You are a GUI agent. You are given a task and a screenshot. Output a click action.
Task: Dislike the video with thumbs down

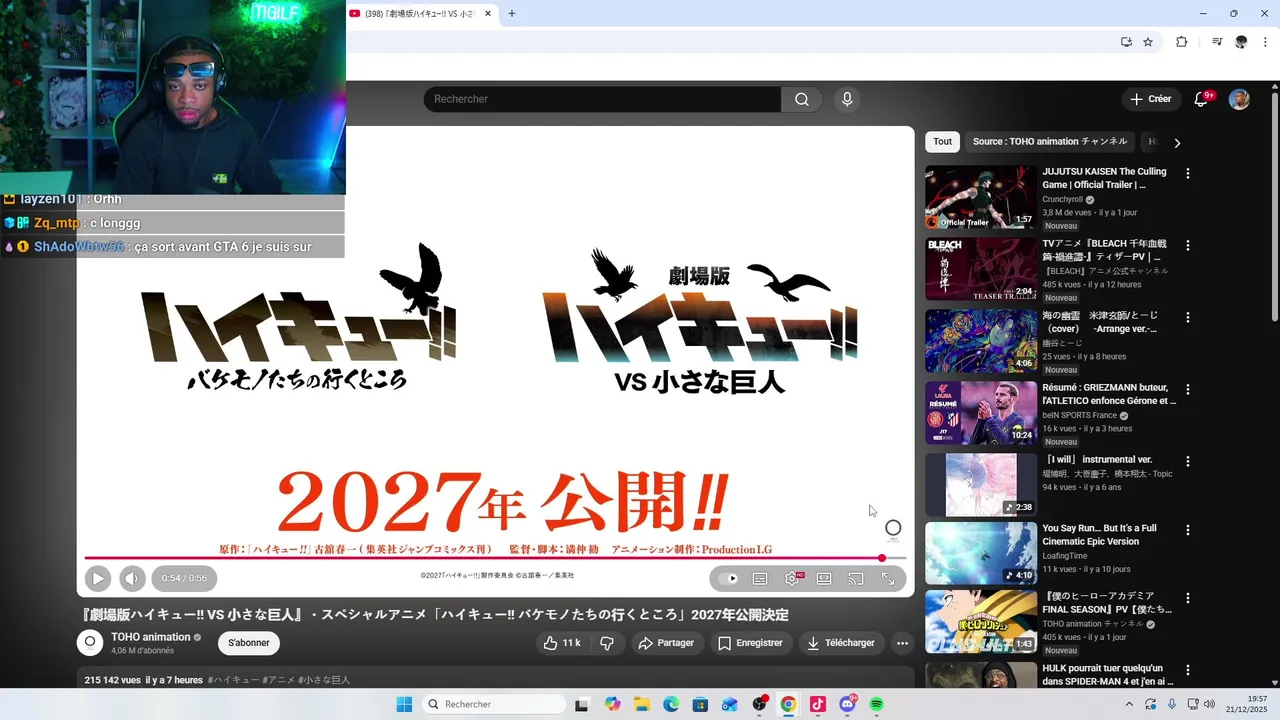click(x=606, y=643)
